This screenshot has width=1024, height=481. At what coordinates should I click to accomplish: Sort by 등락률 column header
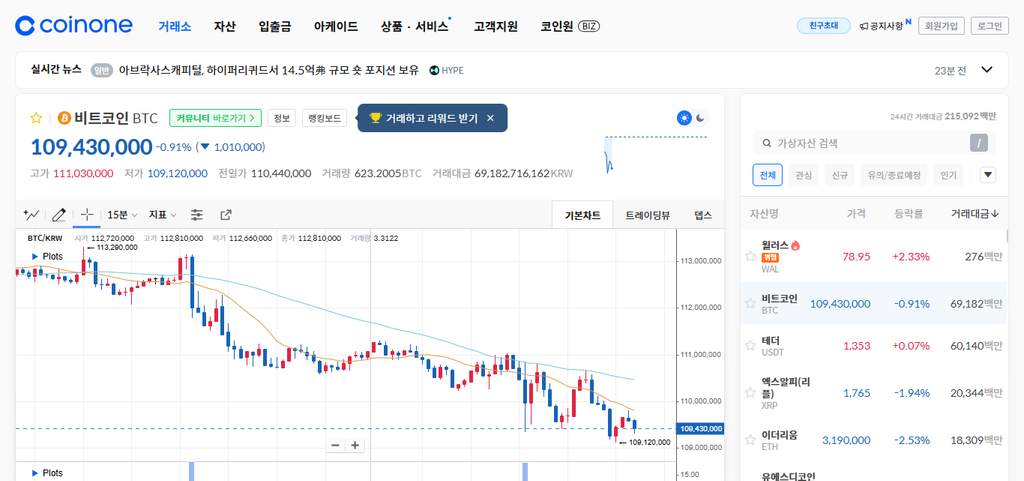pos(909,213)
